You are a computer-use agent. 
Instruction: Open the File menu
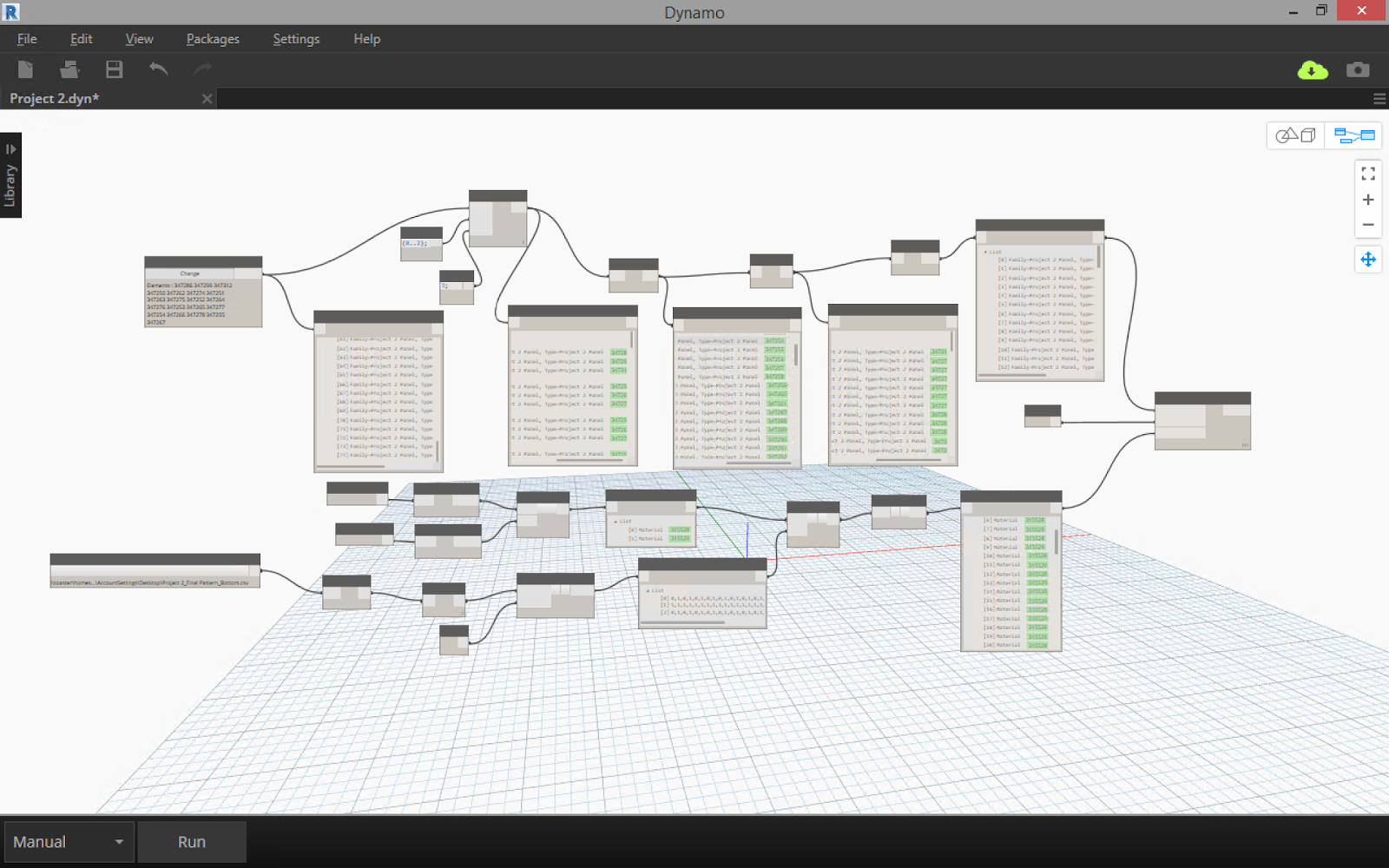27,39
